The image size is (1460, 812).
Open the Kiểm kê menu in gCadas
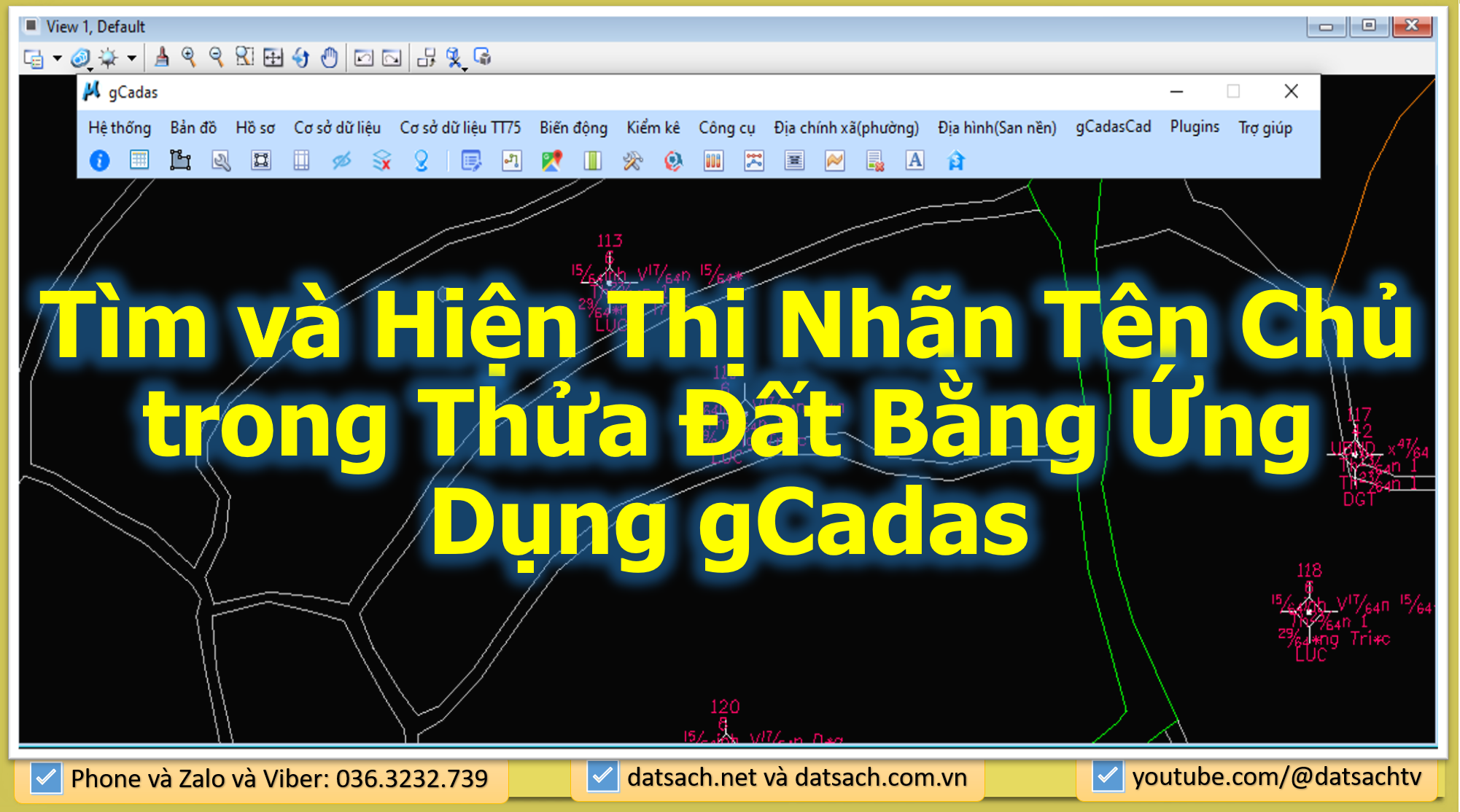653,127
